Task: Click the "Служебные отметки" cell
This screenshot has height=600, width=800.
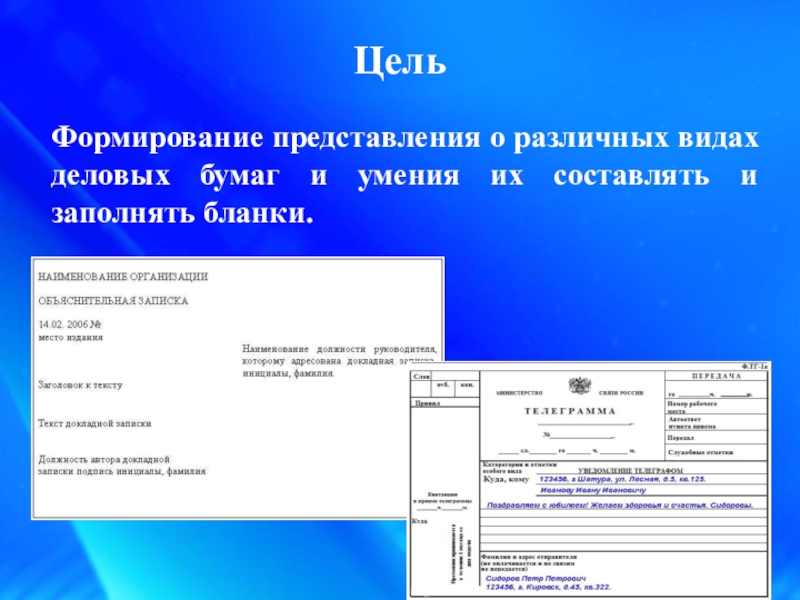Action: 716,453
